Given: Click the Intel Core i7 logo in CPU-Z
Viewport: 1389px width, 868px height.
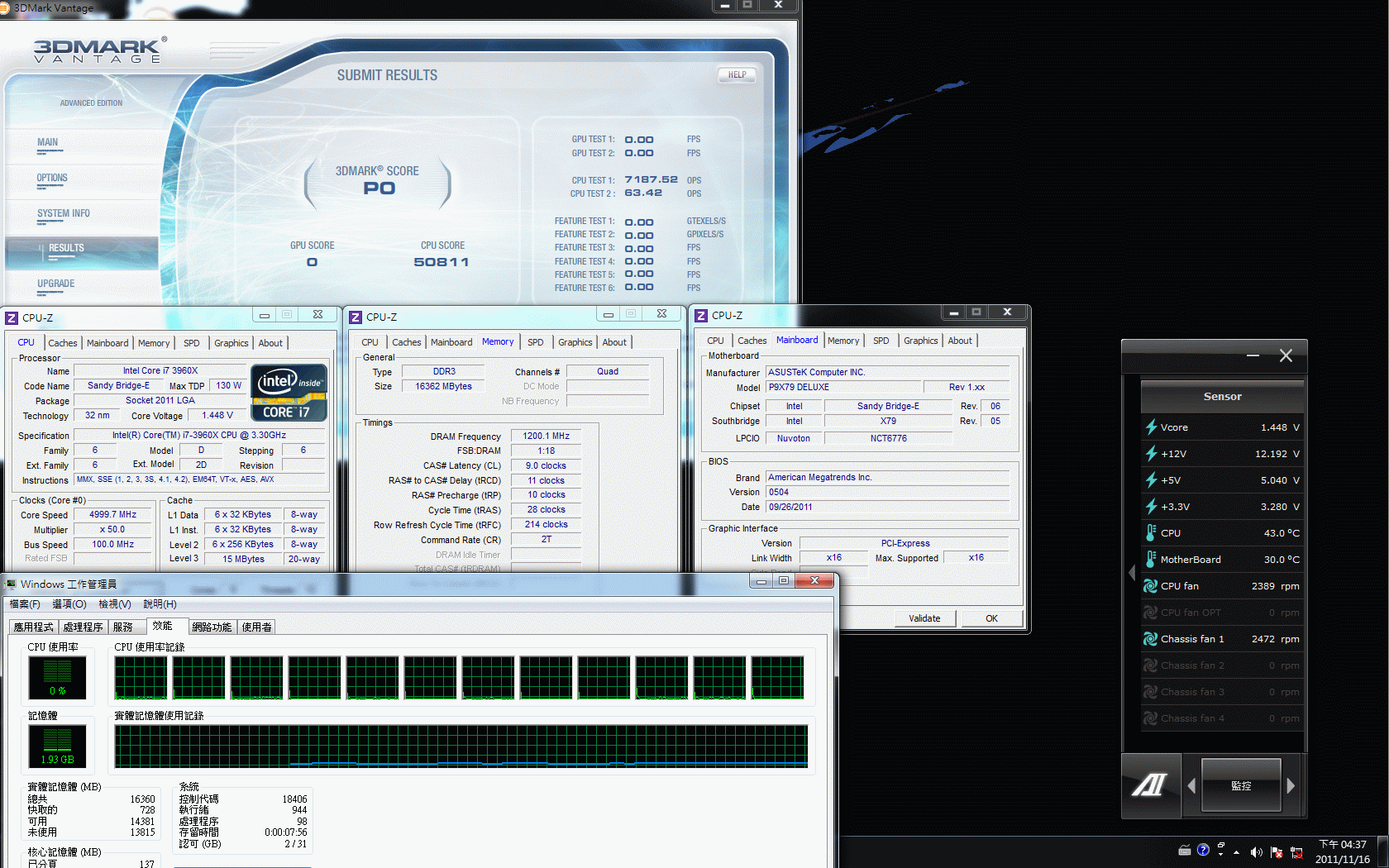Looking at the screenshot, I should tap(289, 393).
